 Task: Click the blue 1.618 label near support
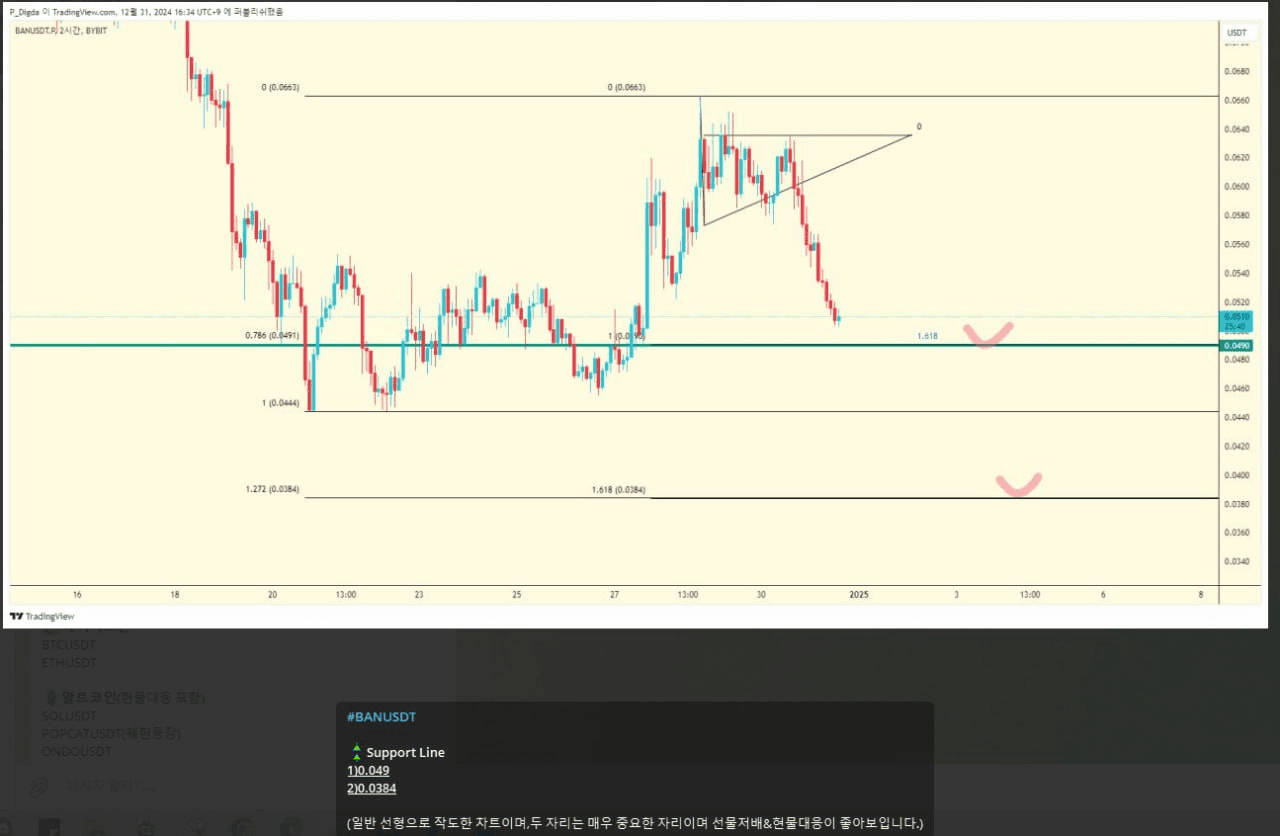pos(927,336)
